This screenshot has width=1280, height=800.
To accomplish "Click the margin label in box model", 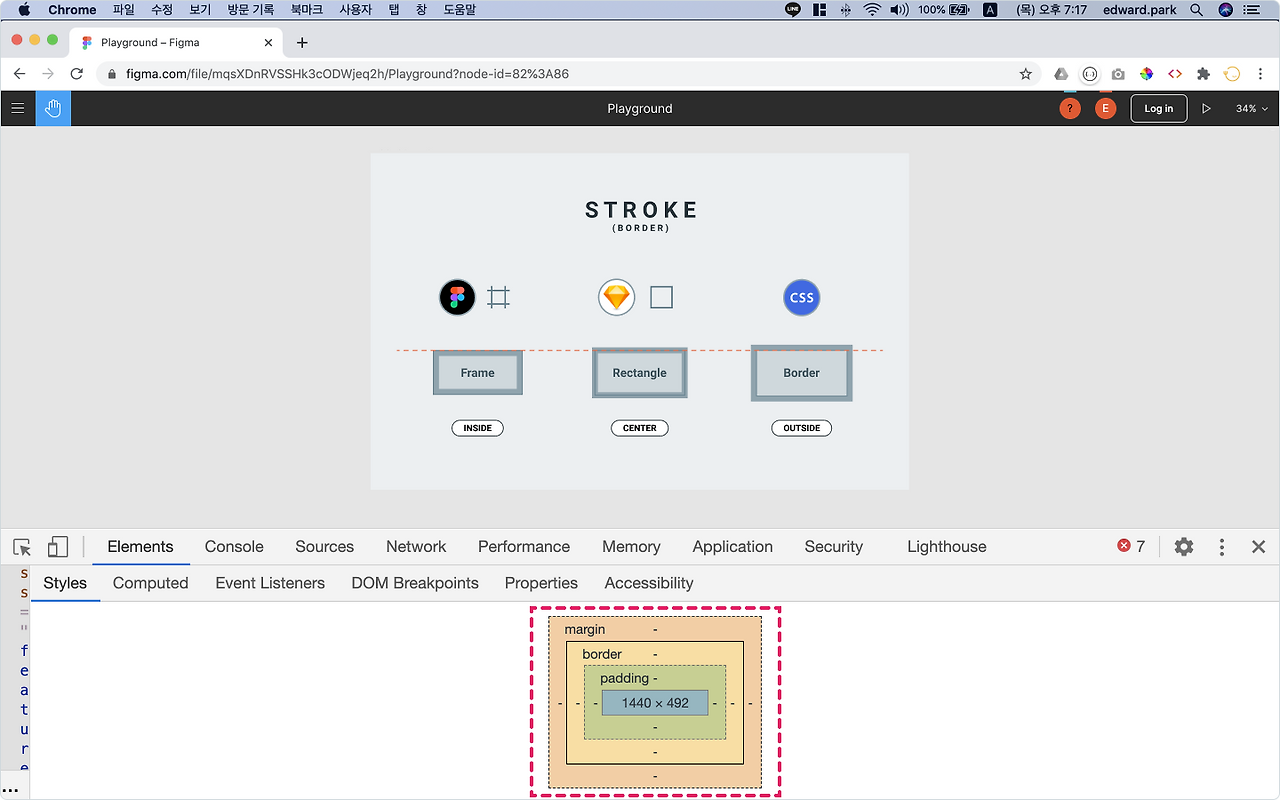I will coord(585,630).
